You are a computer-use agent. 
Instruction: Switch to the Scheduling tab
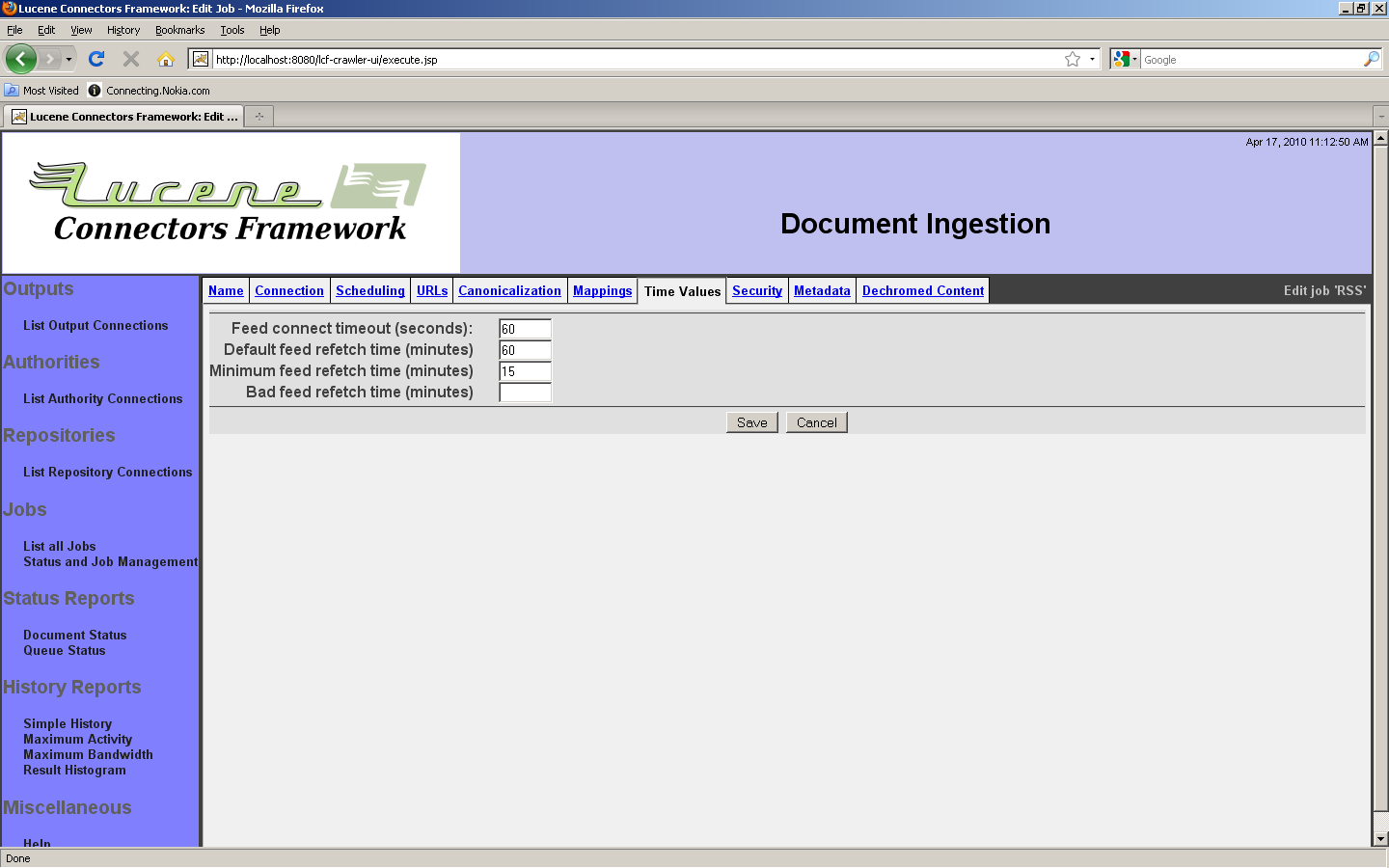(x=369, y=290)
